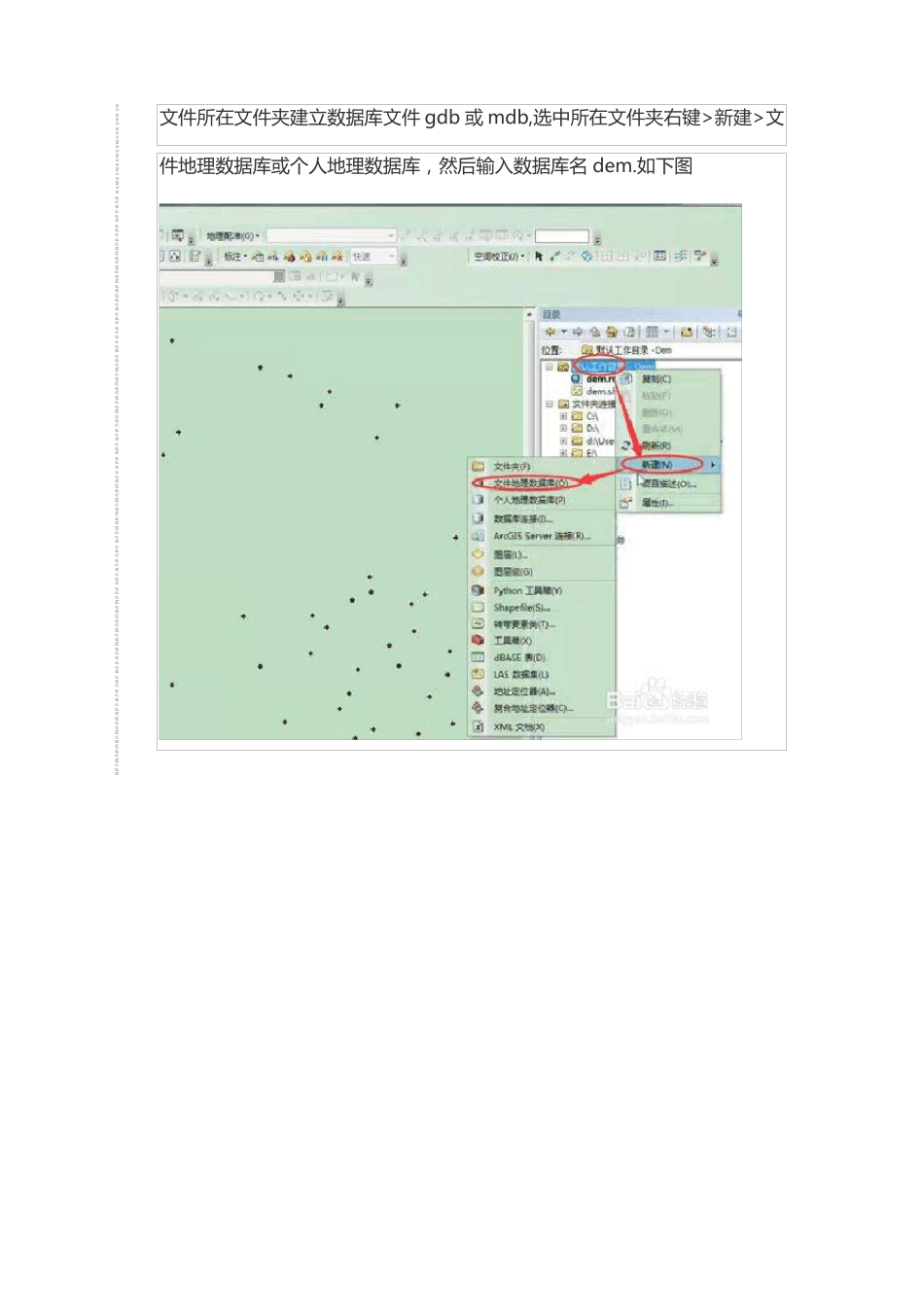Click the Home folder icon in Catalog toolbar

[612, 332]
